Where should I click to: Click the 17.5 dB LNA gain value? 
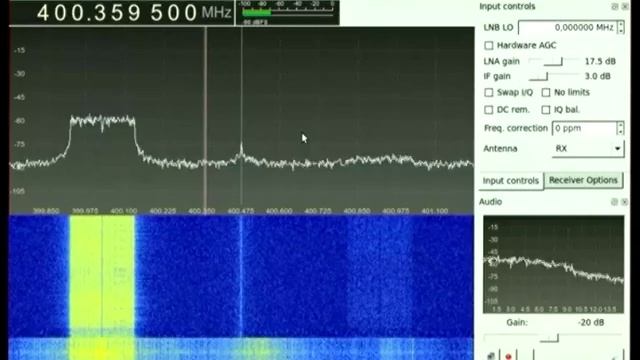pyautogui.click(x=600, y=62)
